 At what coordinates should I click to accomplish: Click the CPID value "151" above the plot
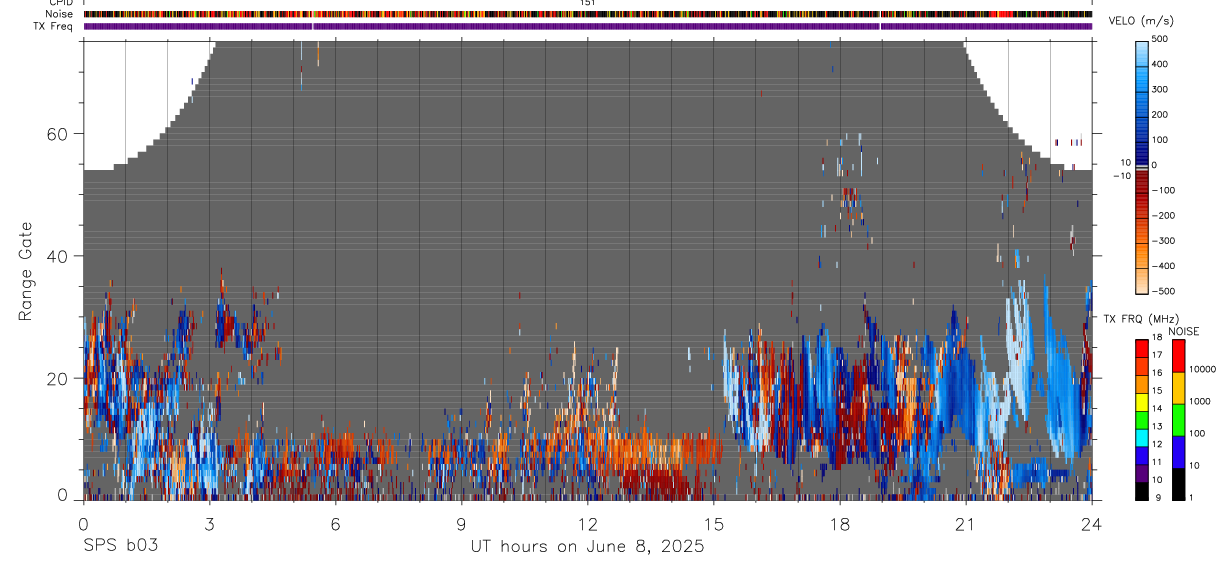pos(588,3)
